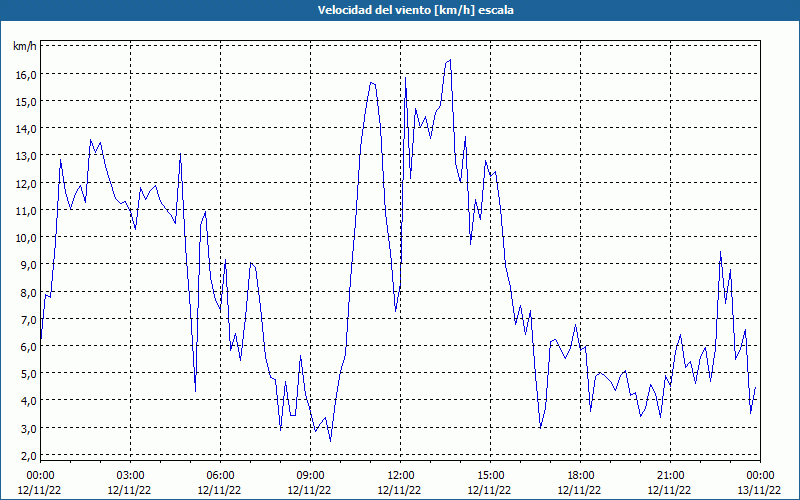This screenshot has width=800, height=500.
Task: Click the 'km/h' unit label
Action: (x=25, y=46)
